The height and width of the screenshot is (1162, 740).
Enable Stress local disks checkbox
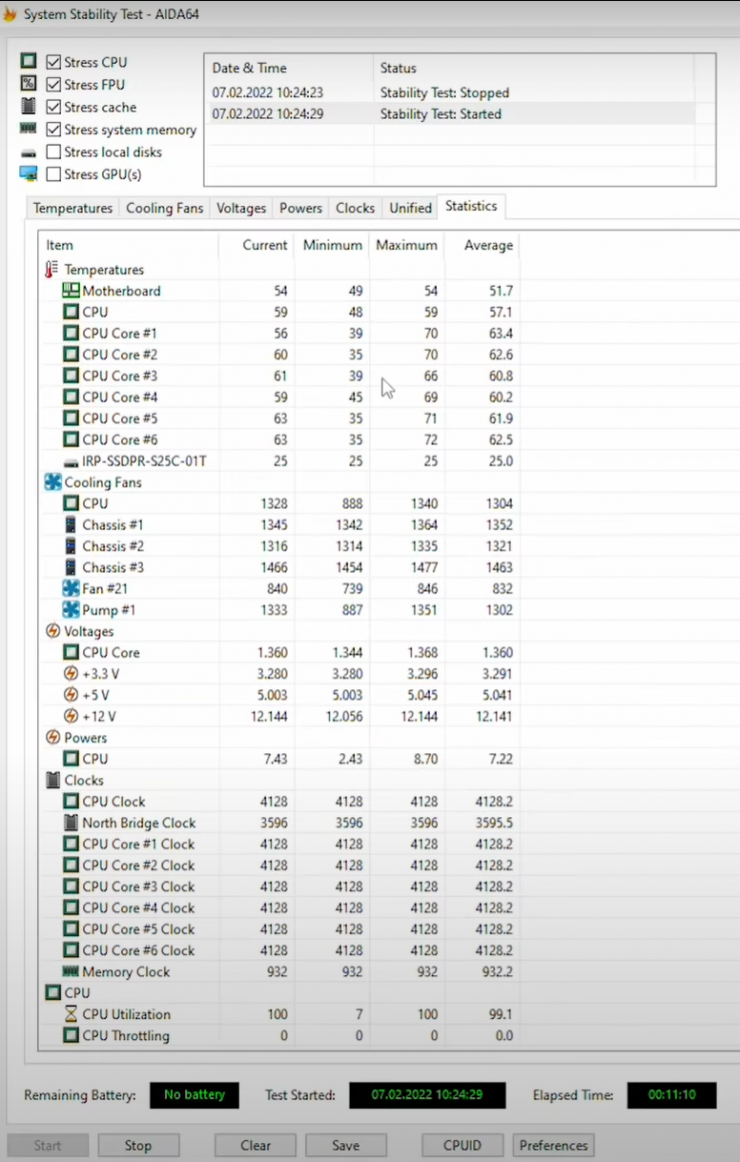tap(53, 152)
